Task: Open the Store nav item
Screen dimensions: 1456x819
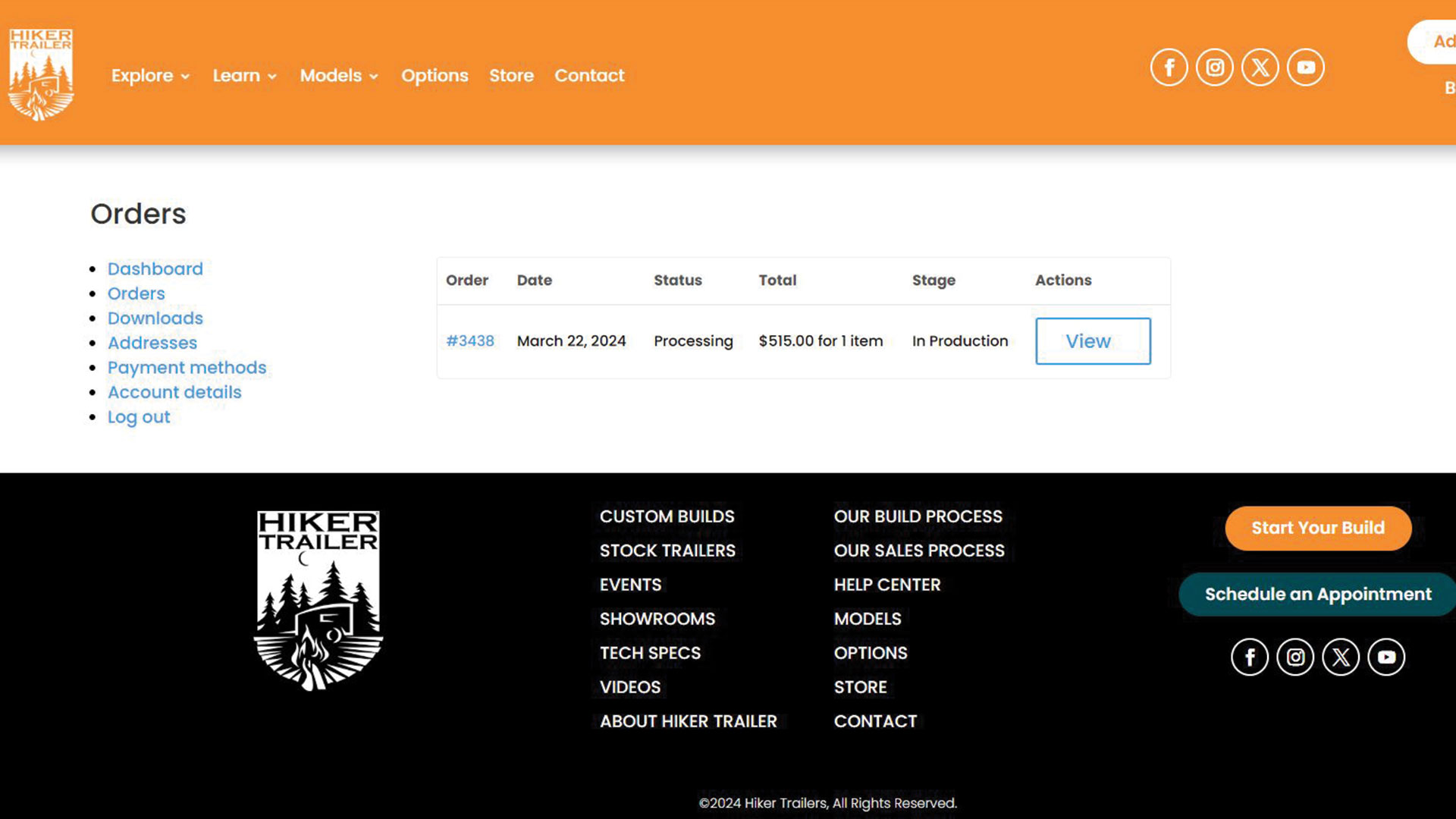Action: 511,76
